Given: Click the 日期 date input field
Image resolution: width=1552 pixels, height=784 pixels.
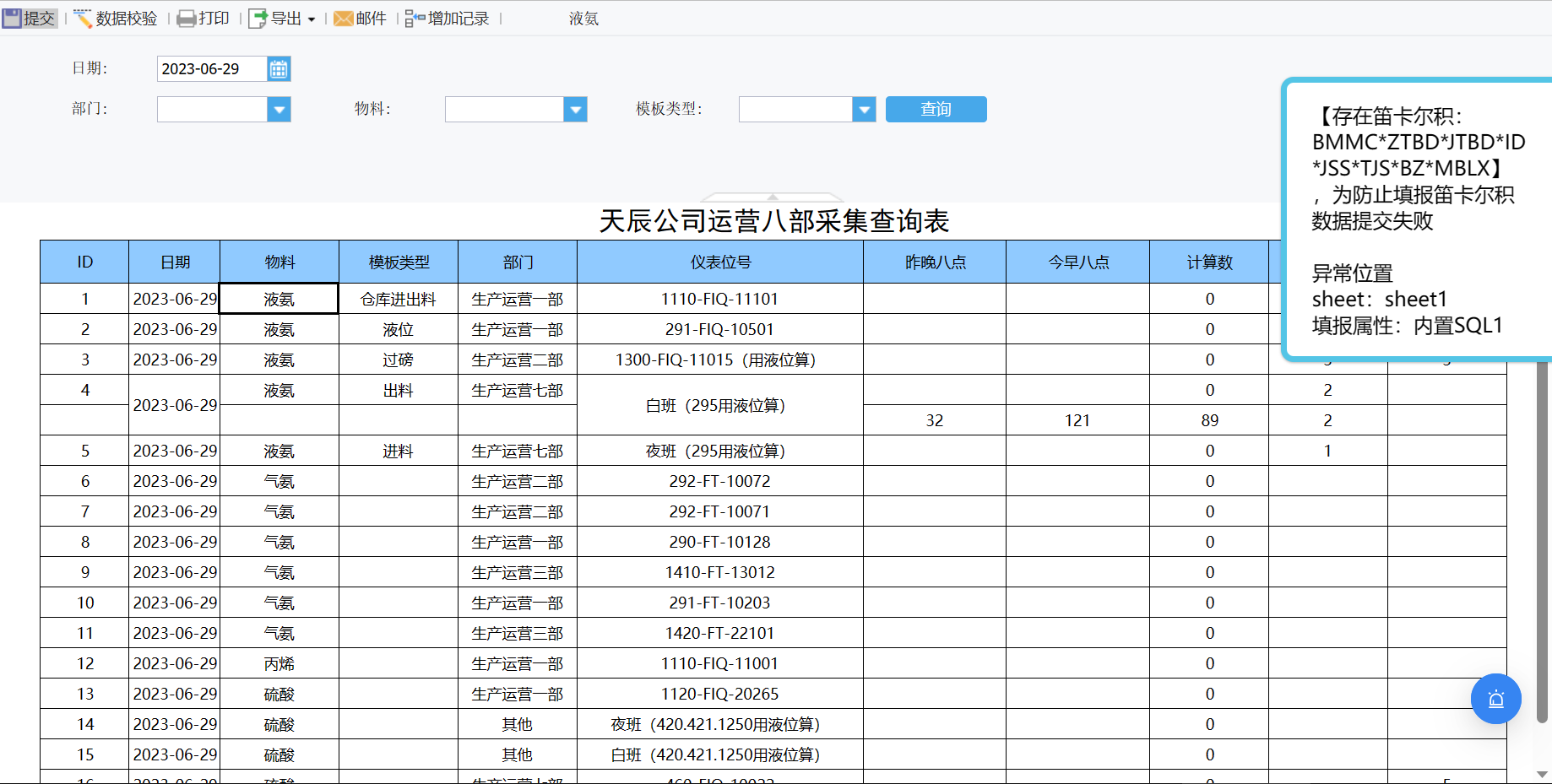Looking at the screenshot, I should pyautogui.click(x=213, y=69).
